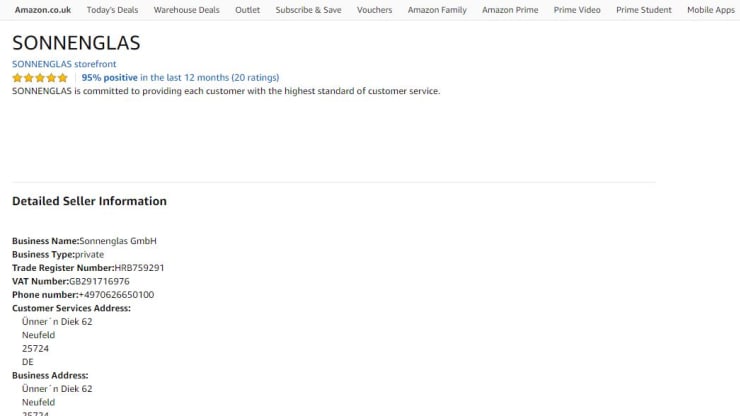Image resolution: width=740 pixels, height=416 pixels.
Task: Open Warehouse Deals in the navigation bar
Action: click(x=186, y=10)
